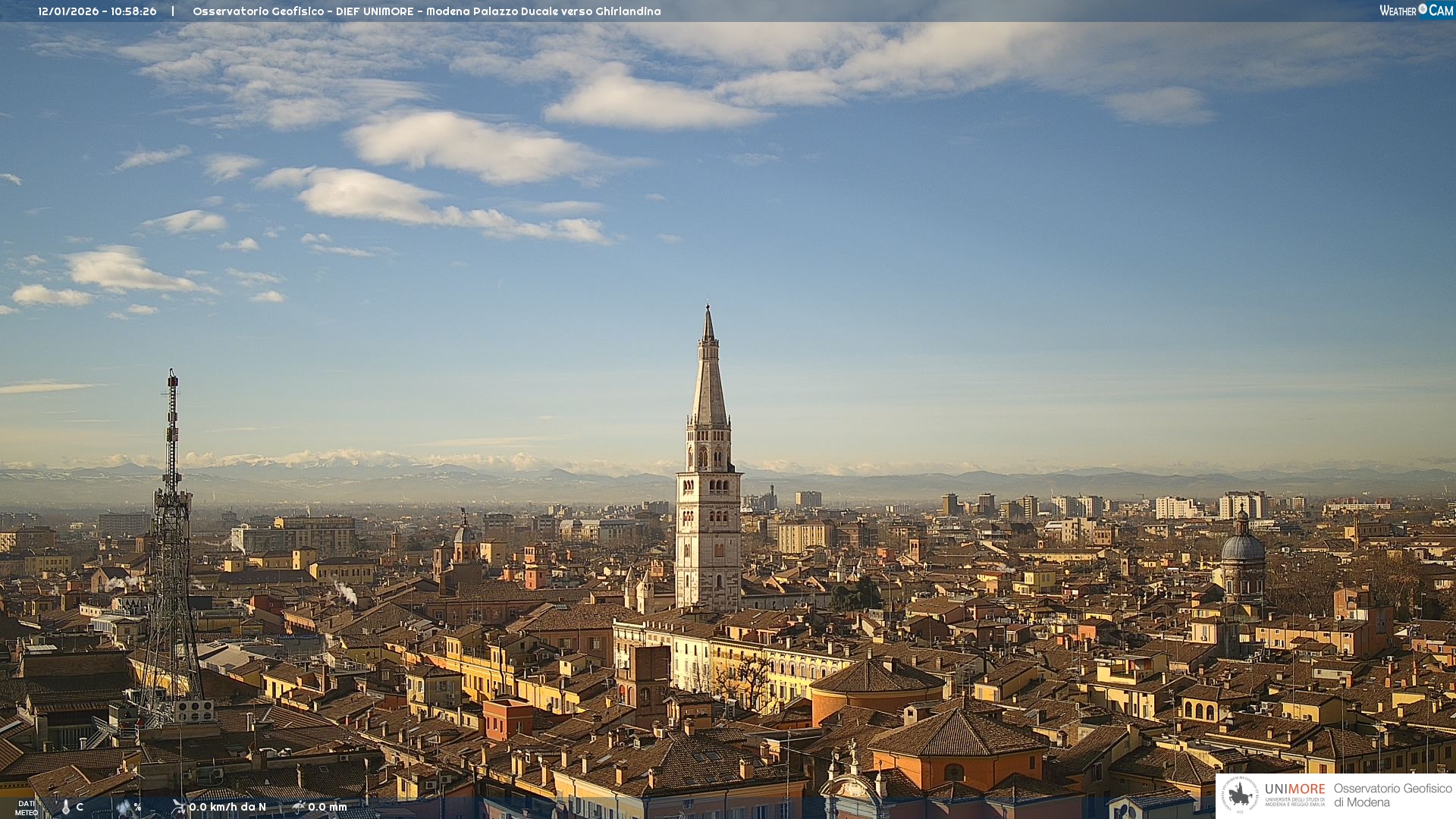The image size is (1456, 819).
Task: Click the umbrella rainfall icon
Action: (x=299, y=807)
